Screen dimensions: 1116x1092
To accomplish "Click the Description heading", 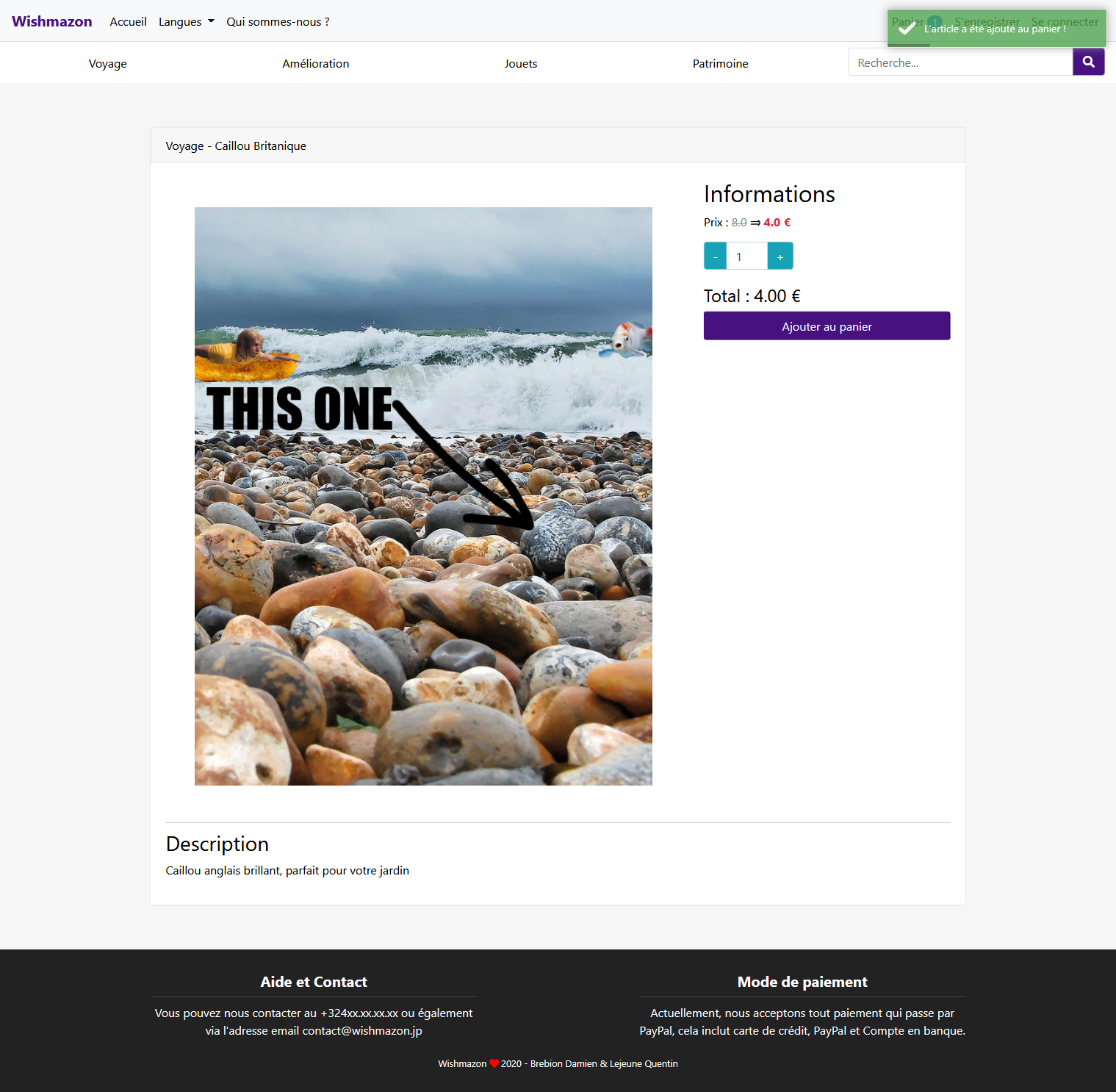I will tap(217, 844).
